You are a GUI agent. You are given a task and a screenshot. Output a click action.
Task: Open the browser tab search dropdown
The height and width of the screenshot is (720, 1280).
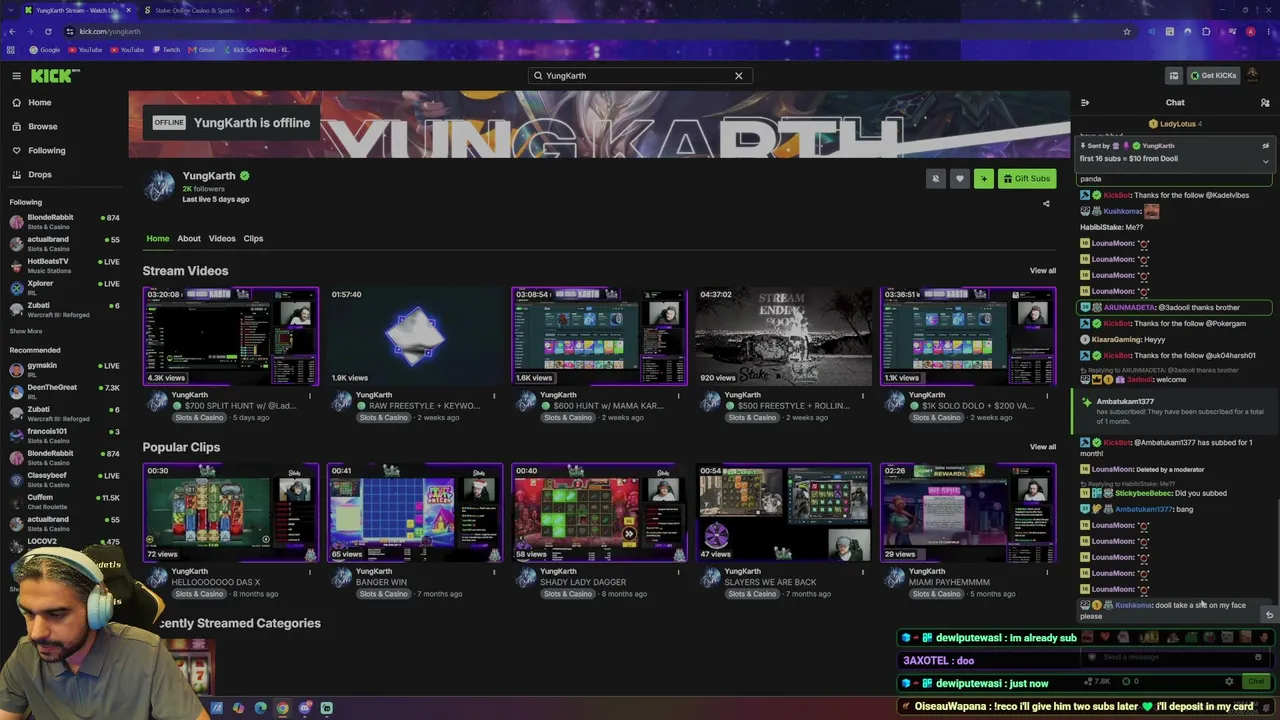[12, 10]
